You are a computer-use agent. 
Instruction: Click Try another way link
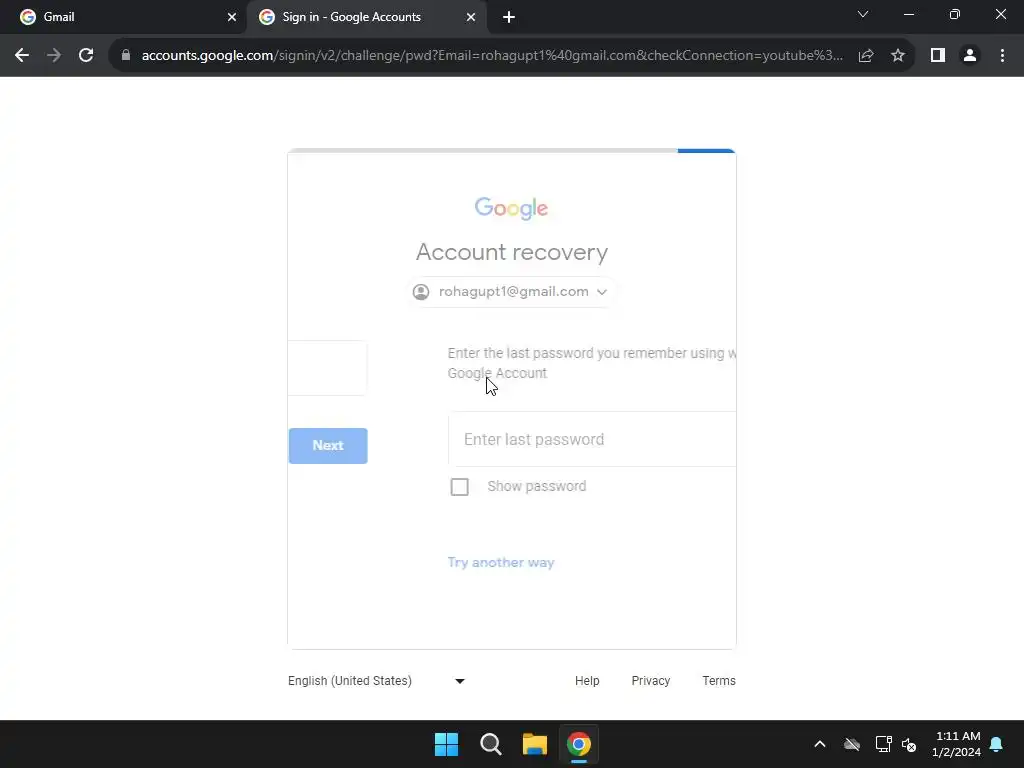point(501,562)
